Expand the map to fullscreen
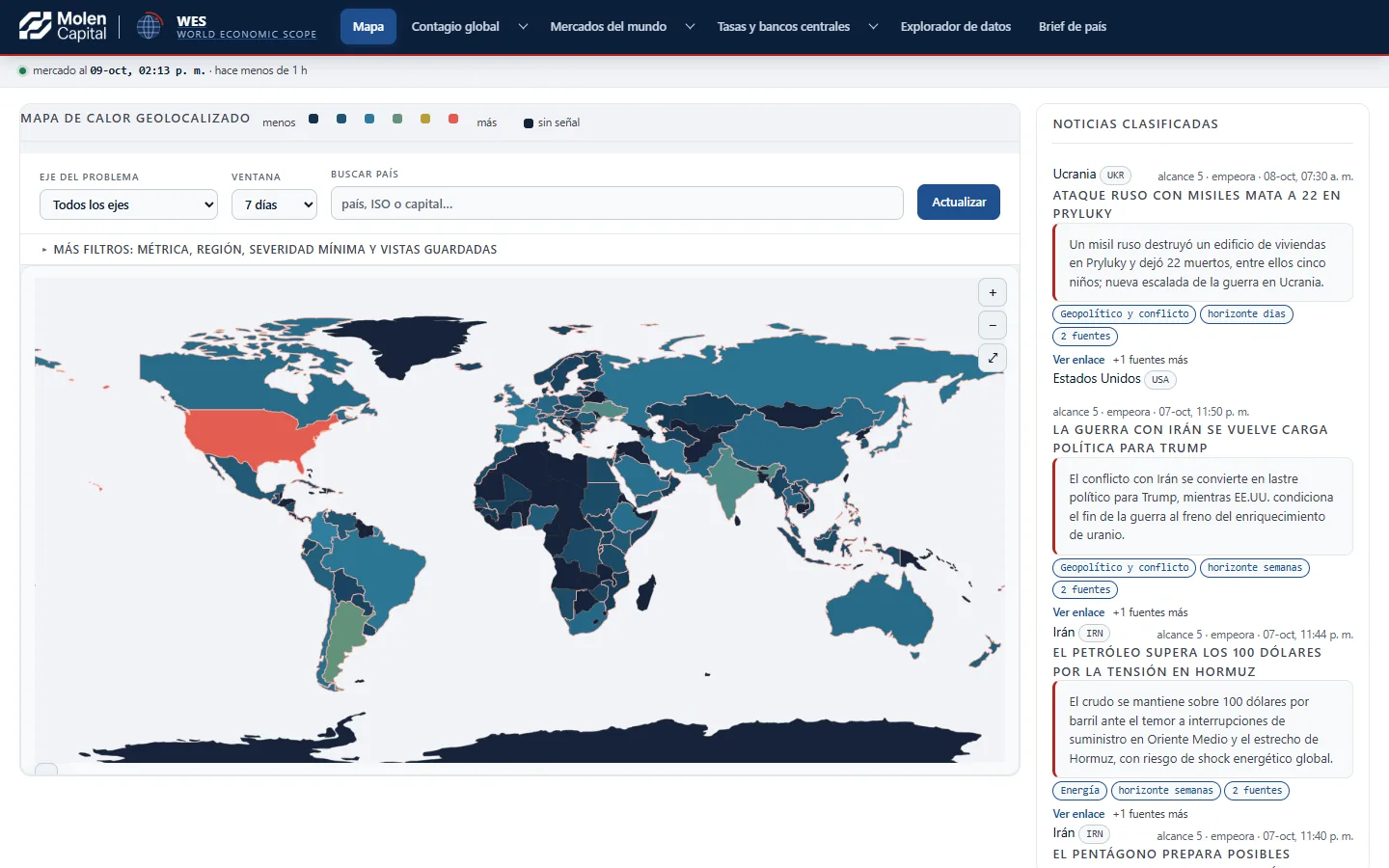The image size is (1389, 868). 993,358
